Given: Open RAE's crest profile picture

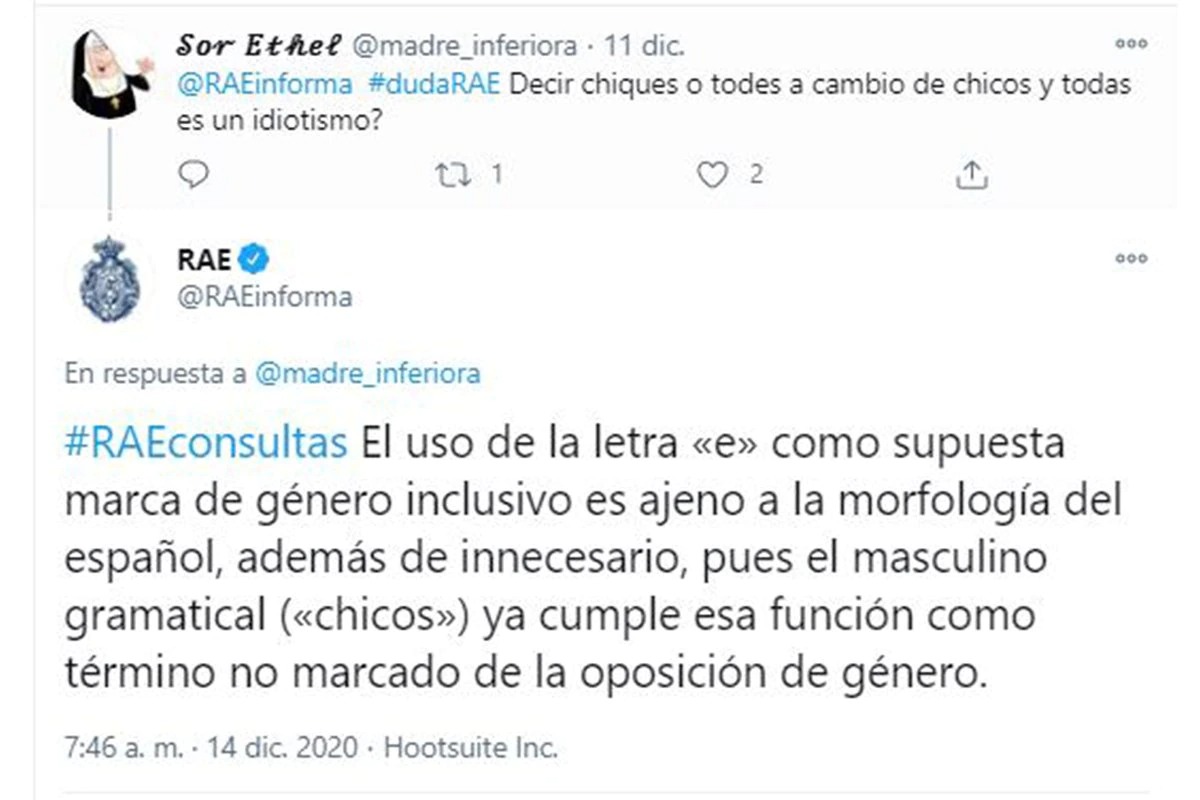Looking at the screenshot, I should pyautogui.click(x=109, y=280).
